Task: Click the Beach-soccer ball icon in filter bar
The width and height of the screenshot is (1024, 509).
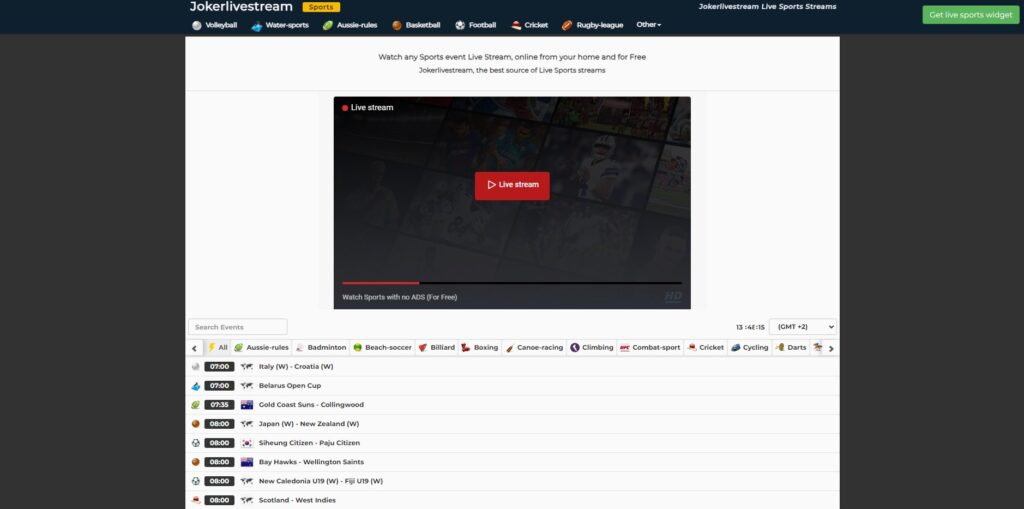Action: (x=358, y=348)
